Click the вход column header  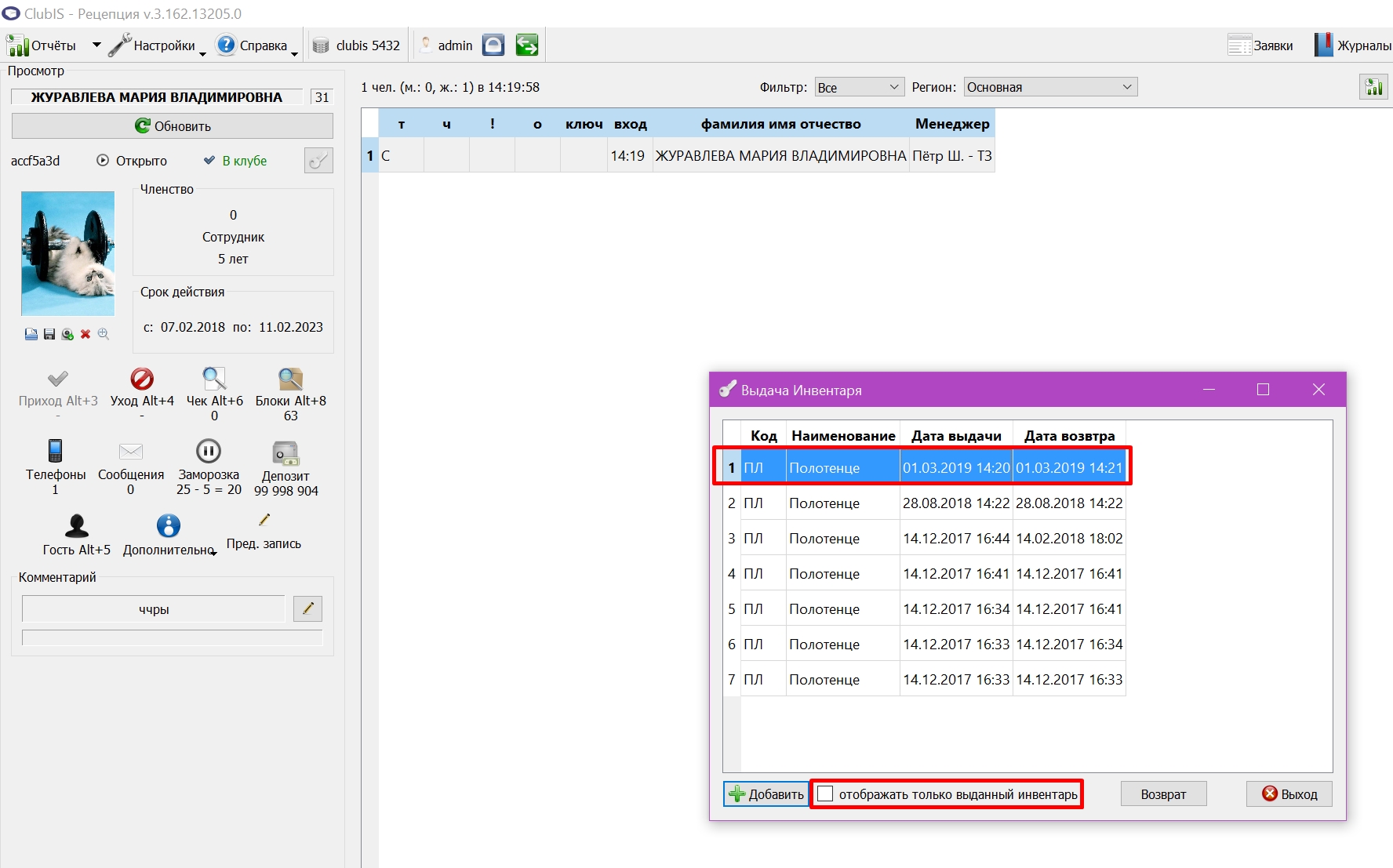[630, 124]
